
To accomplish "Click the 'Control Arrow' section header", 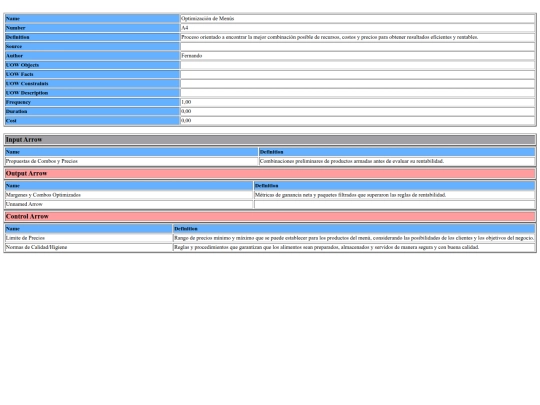I will coord(270,217).
